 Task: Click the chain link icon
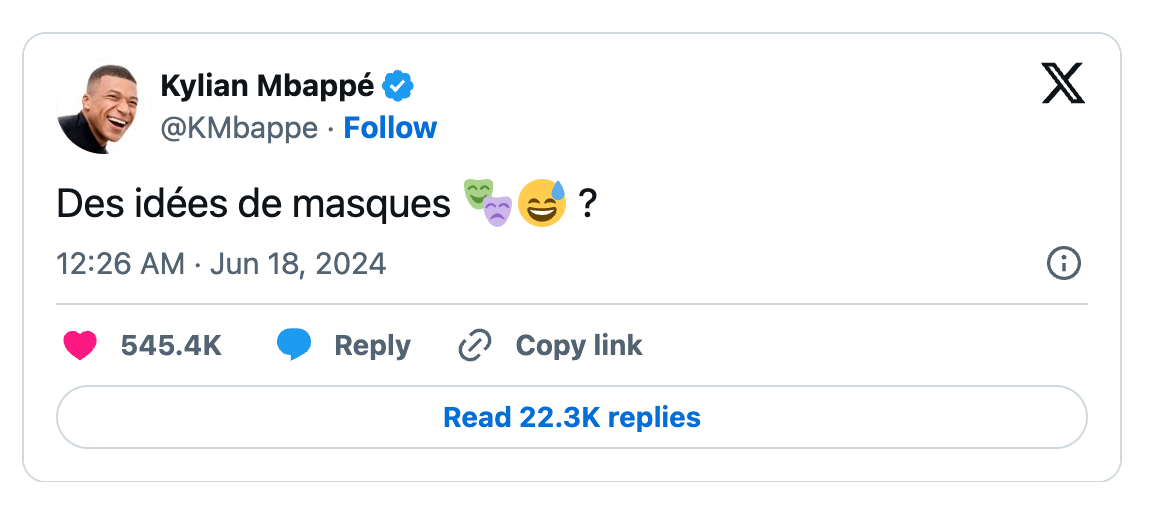[474, 346]
